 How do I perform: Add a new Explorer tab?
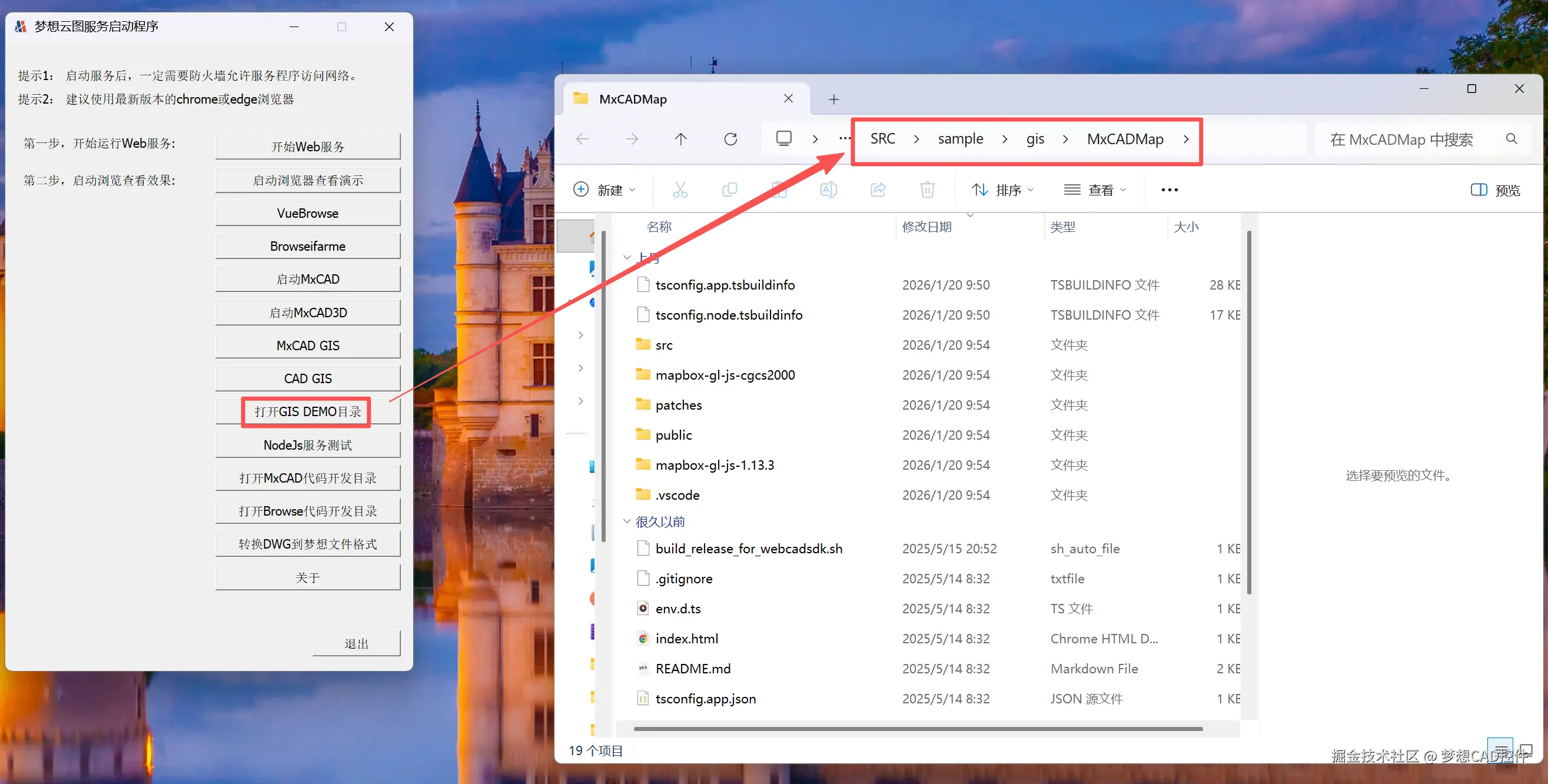point(833,99)
